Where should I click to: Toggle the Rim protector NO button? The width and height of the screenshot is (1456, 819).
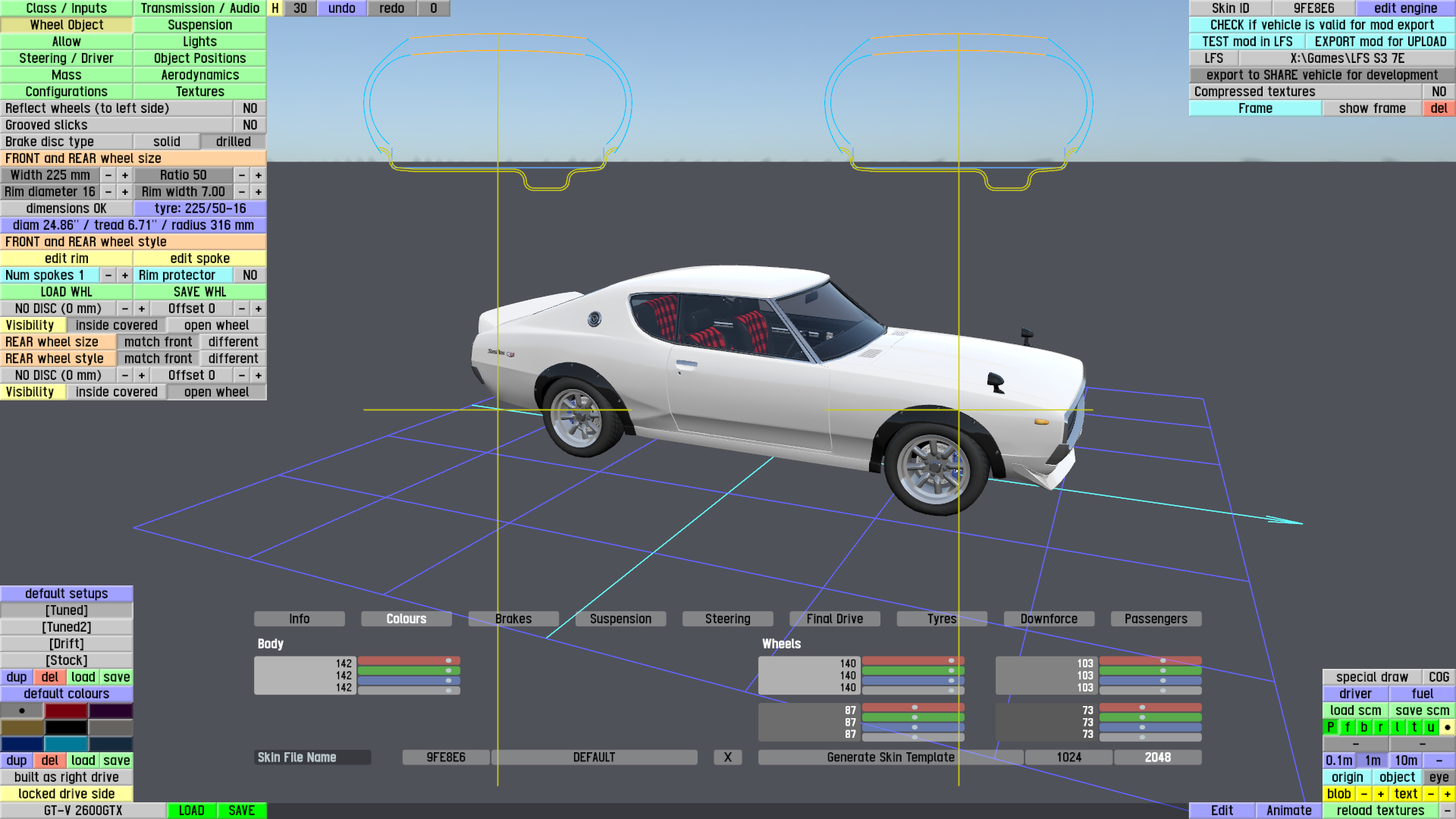tap(249, 275)
